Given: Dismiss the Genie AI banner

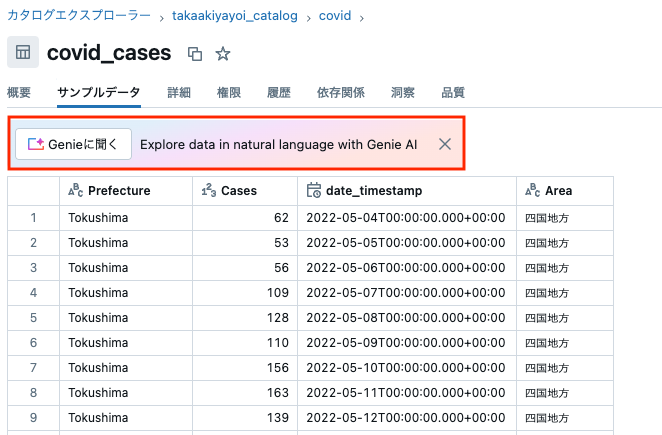Looking at the screenshot, I should 445,144.
